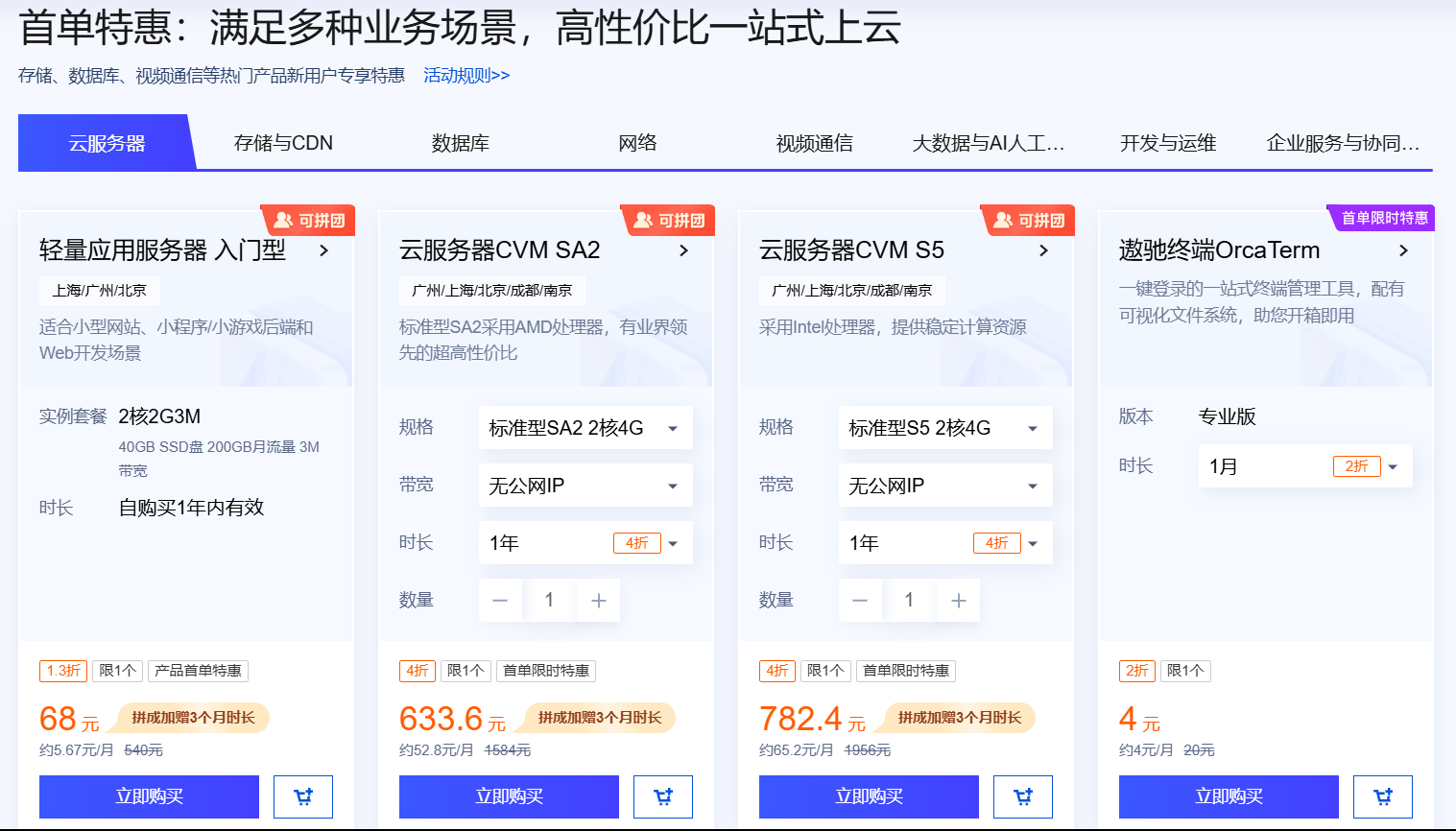Click 轻量应用服务器 入门型 title
Viewport: 1456px width, 831px height.
point(162,250)
